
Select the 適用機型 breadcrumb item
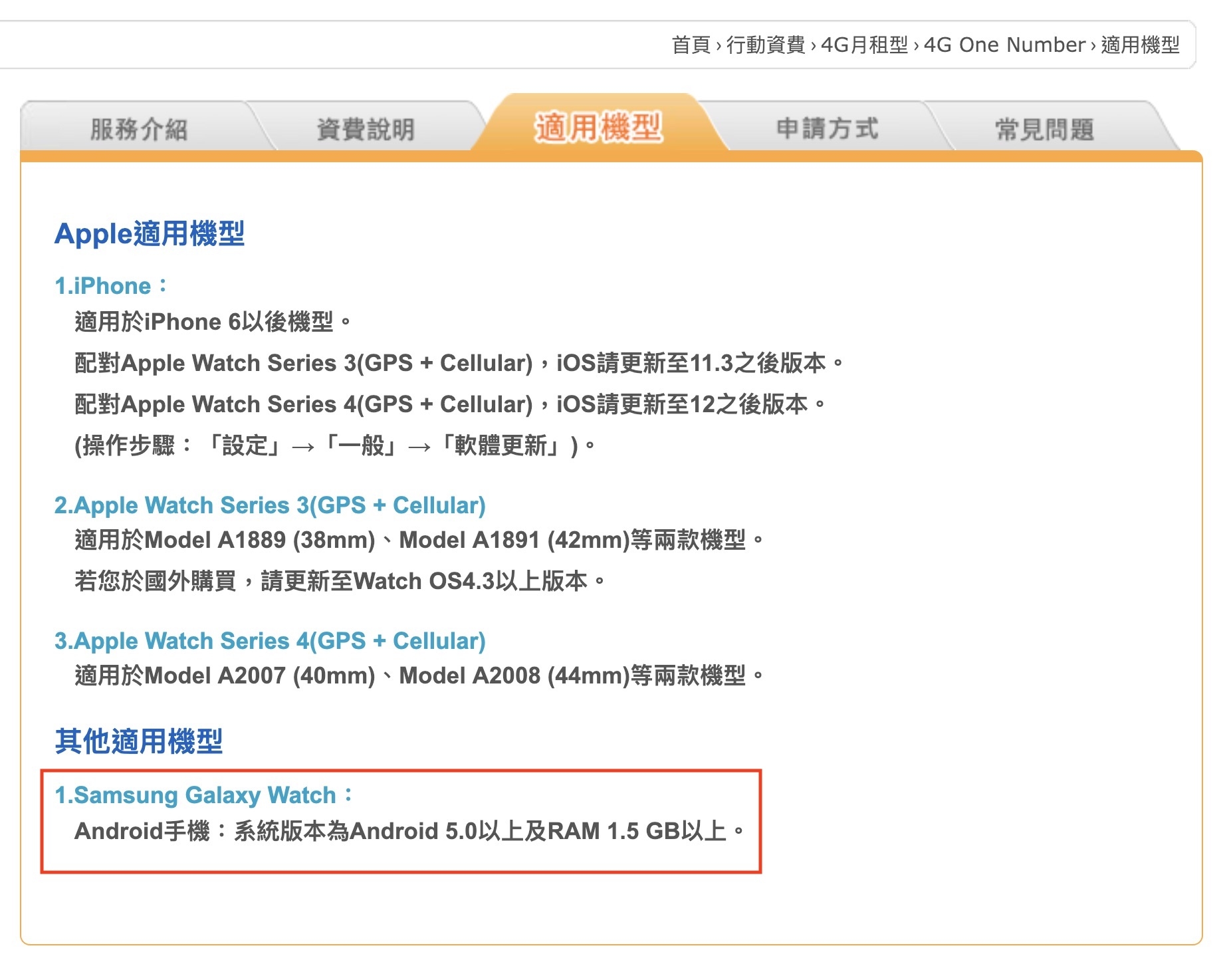pyautogui.click(x=1140, y=45)
